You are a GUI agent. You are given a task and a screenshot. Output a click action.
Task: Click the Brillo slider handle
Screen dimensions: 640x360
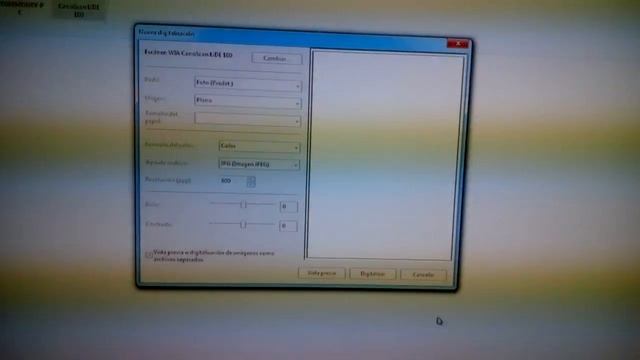click(243, 204)
